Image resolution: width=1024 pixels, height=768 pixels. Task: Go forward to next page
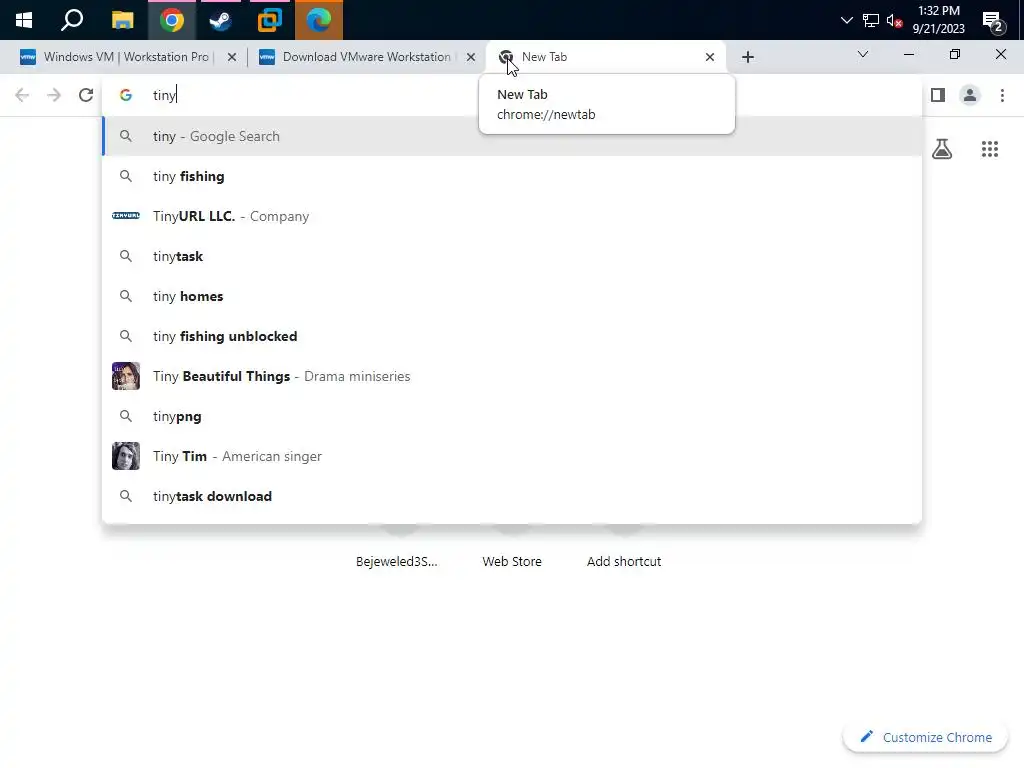(54, 95)
